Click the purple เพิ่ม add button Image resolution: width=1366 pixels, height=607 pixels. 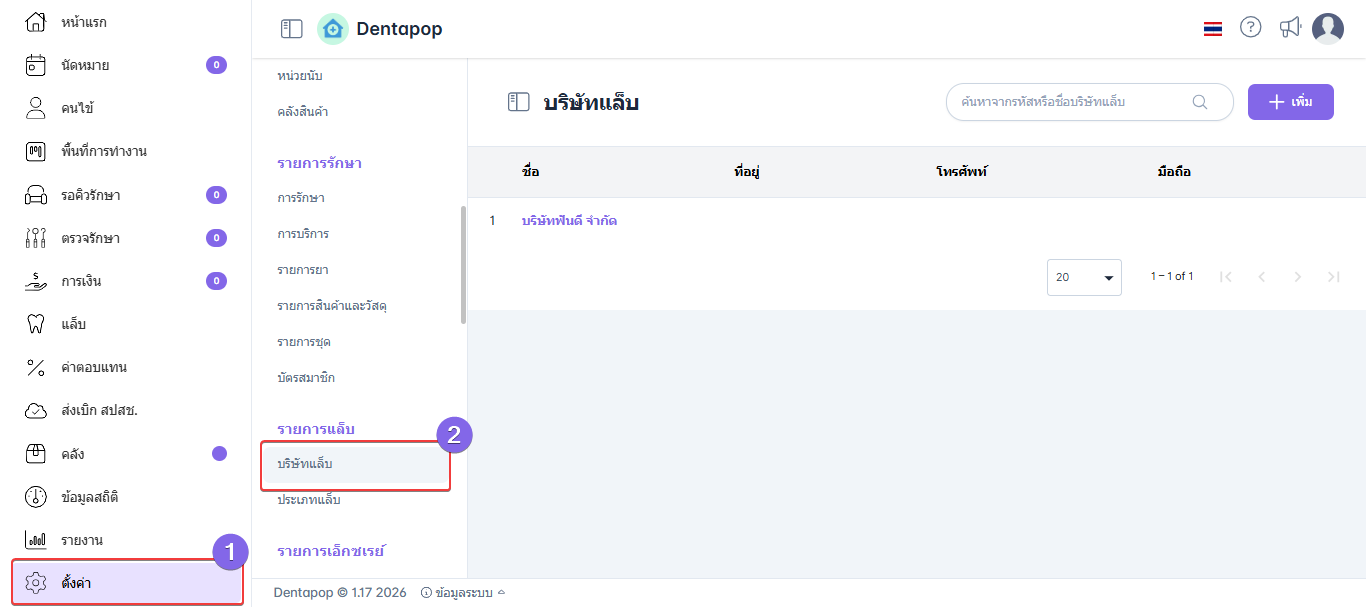click(1290, 102)
